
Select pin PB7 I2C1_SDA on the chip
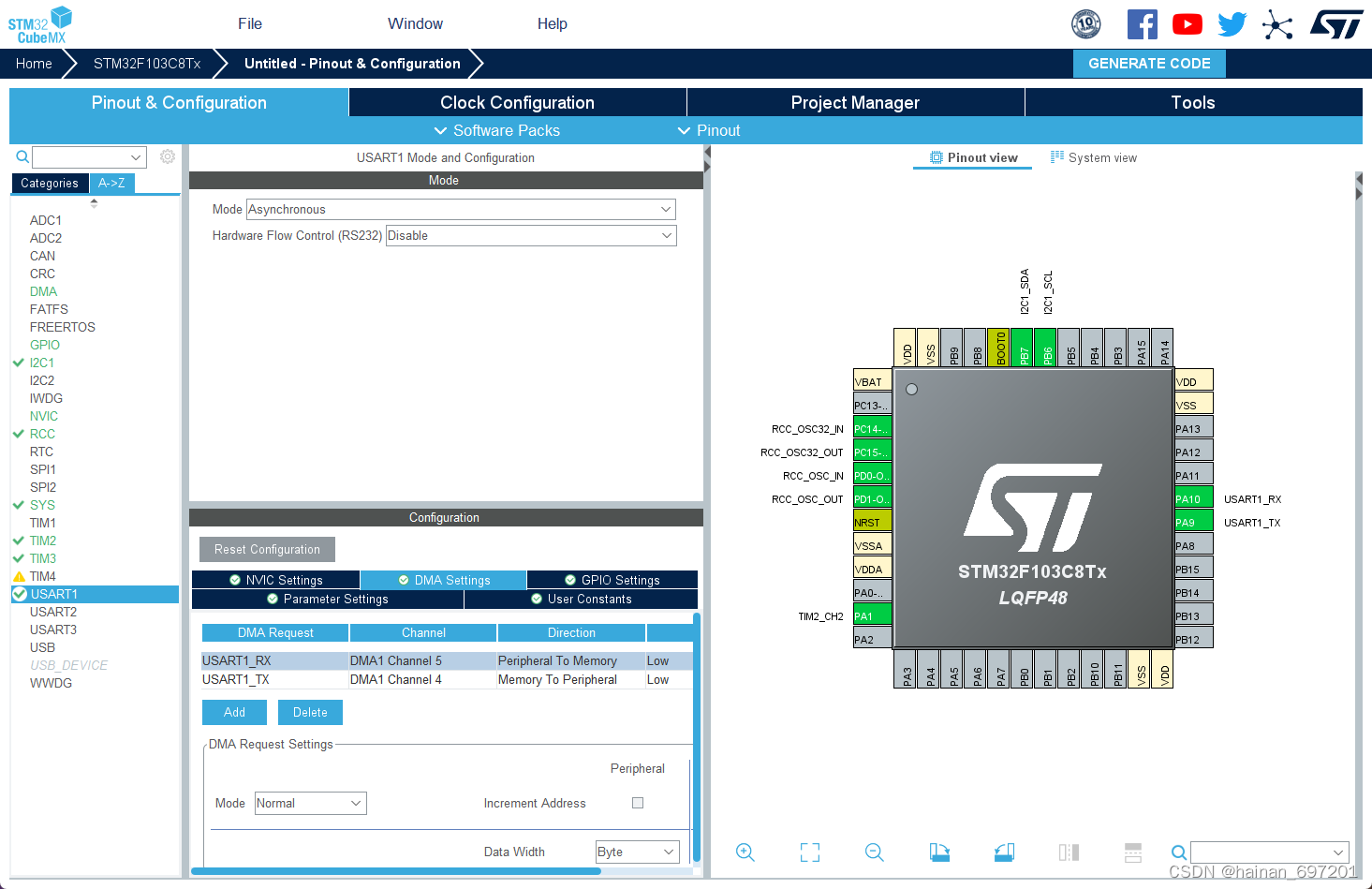click(x=1022, y=348)
